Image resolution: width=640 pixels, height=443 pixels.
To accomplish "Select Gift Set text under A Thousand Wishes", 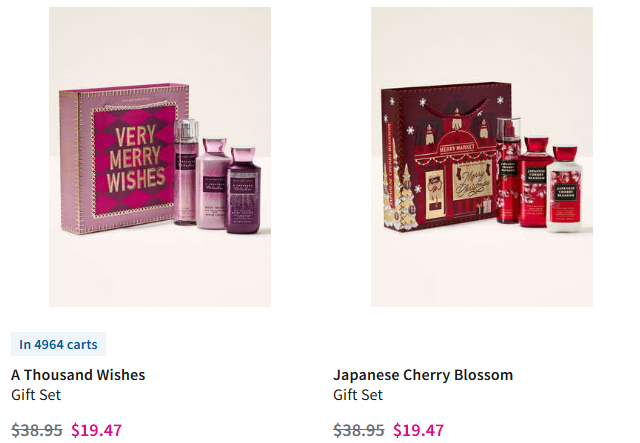I will click(36, 395).
